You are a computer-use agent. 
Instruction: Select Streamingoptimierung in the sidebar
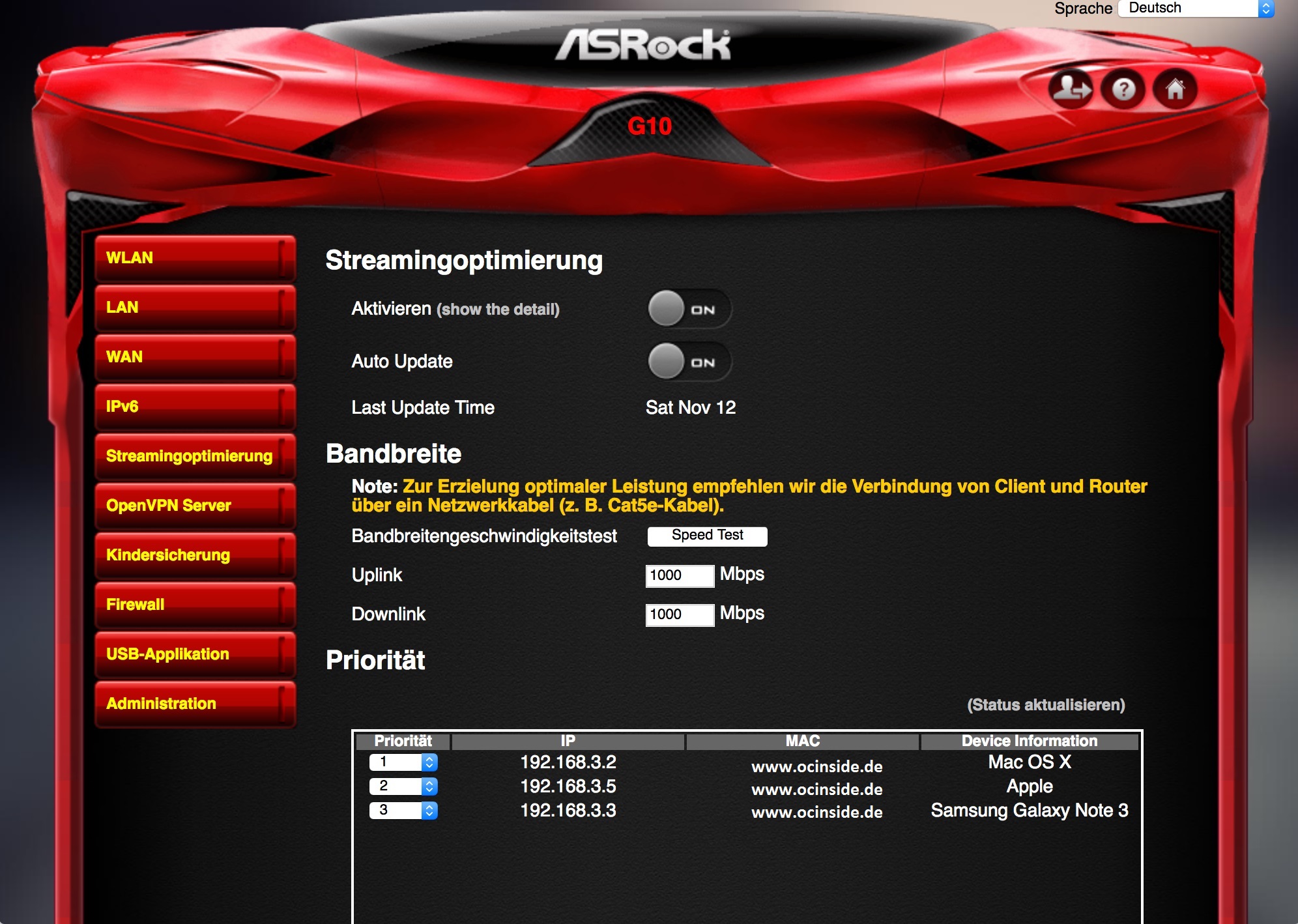pyautogui.click(x=195, y=456)
